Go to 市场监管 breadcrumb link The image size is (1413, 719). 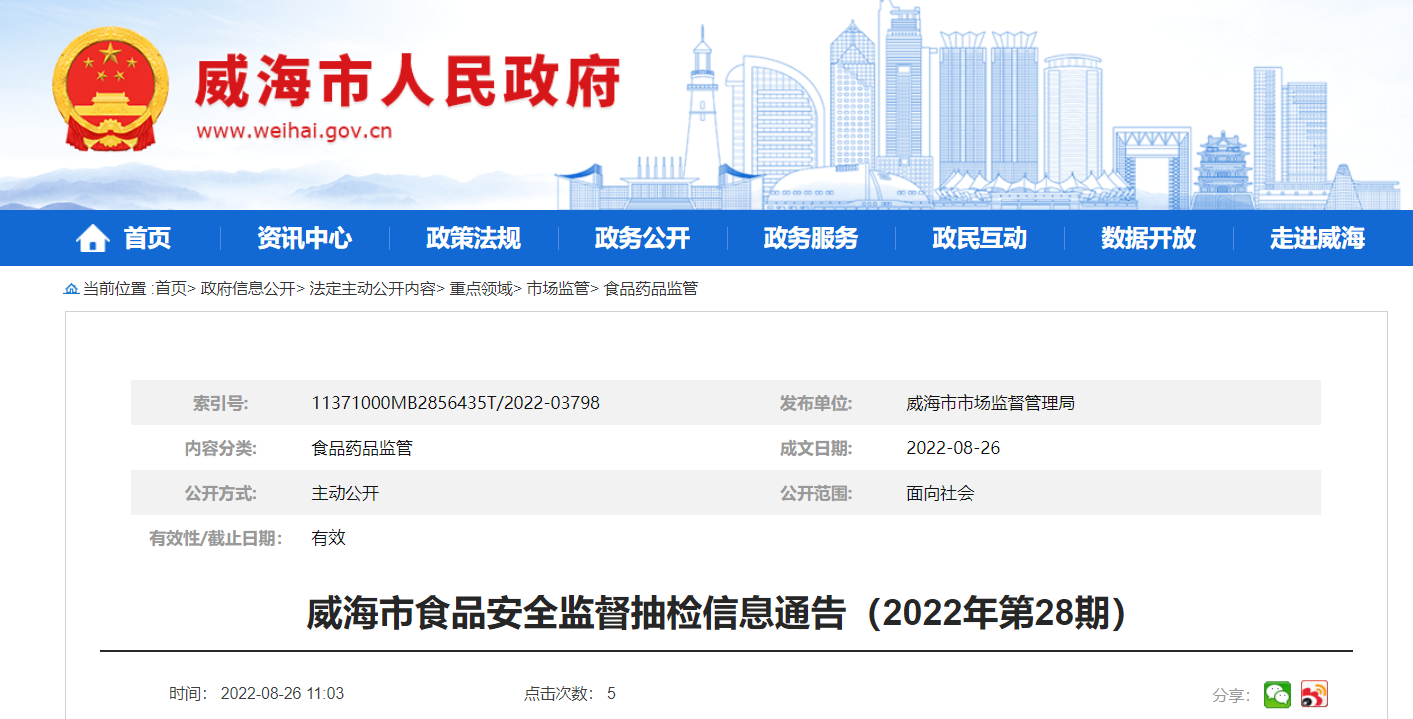point(558,289)
